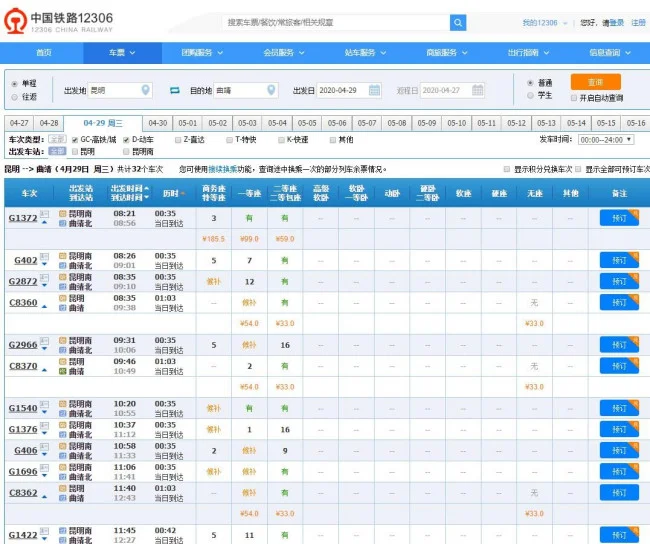This screenshot has height=544, width=650.
Task: Open the 接续换乘 transfer link
Action: click(223, 169)
